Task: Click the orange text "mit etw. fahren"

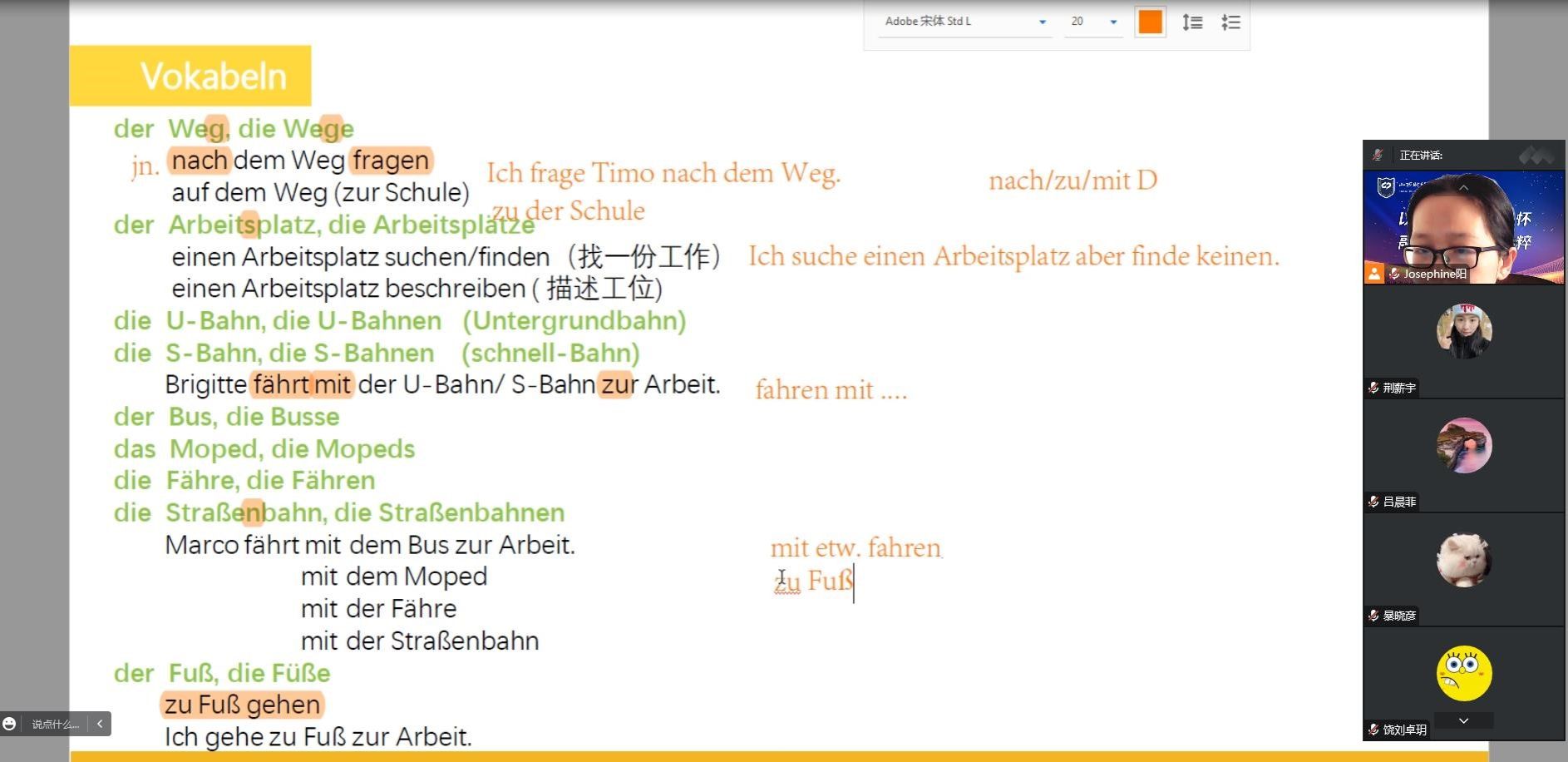Action: point(855,548)
